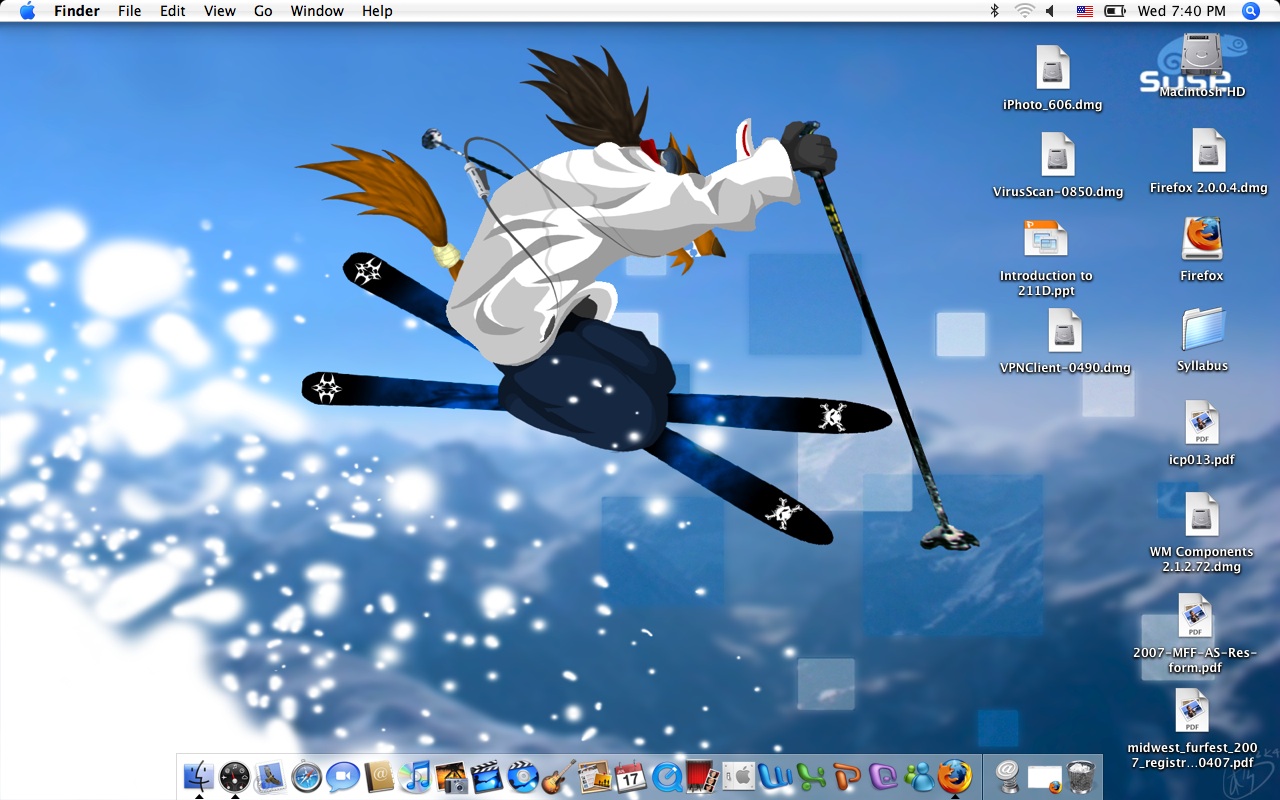Viewport: 1280px width, 800px height.
Task: Open the Wi-Fi AirPort status menu
Action: click(x=1024, y=11)
